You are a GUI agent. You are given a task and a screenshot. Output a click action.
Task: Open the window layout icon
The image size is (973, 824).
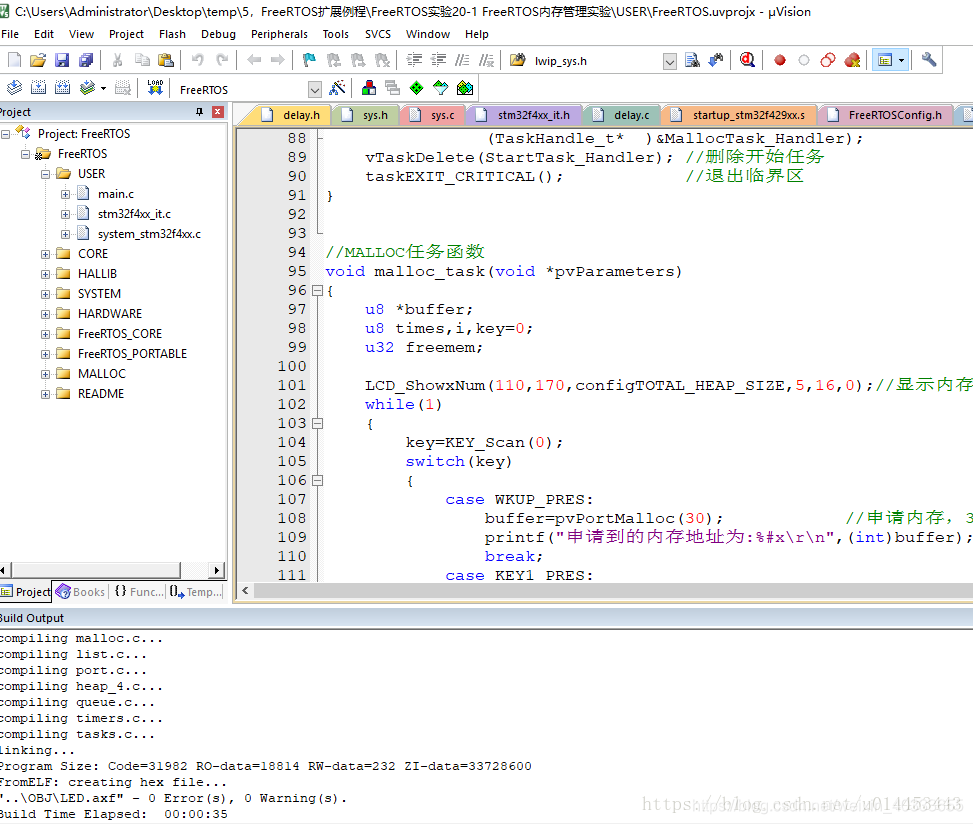[x=885, y=60]
